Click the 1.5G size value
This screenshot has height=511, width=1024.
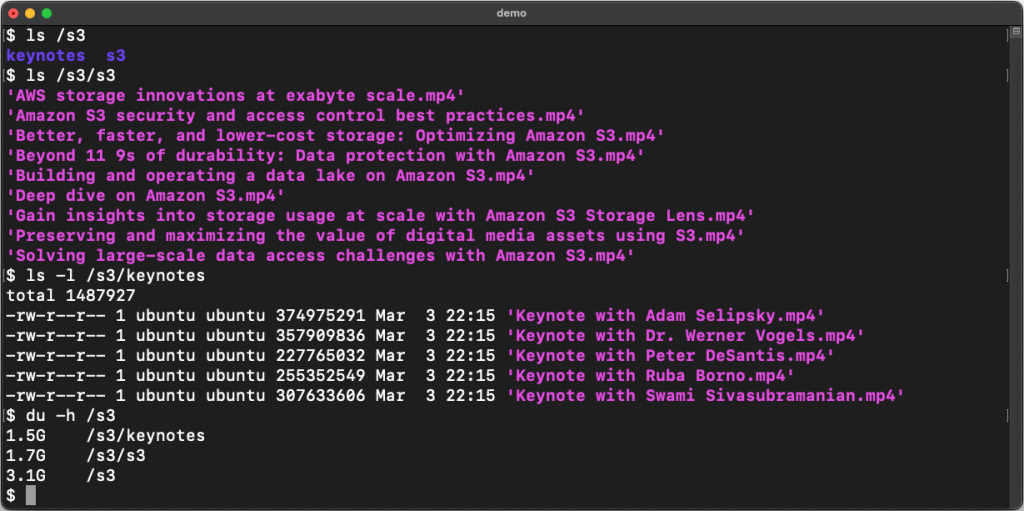(26, 436)
